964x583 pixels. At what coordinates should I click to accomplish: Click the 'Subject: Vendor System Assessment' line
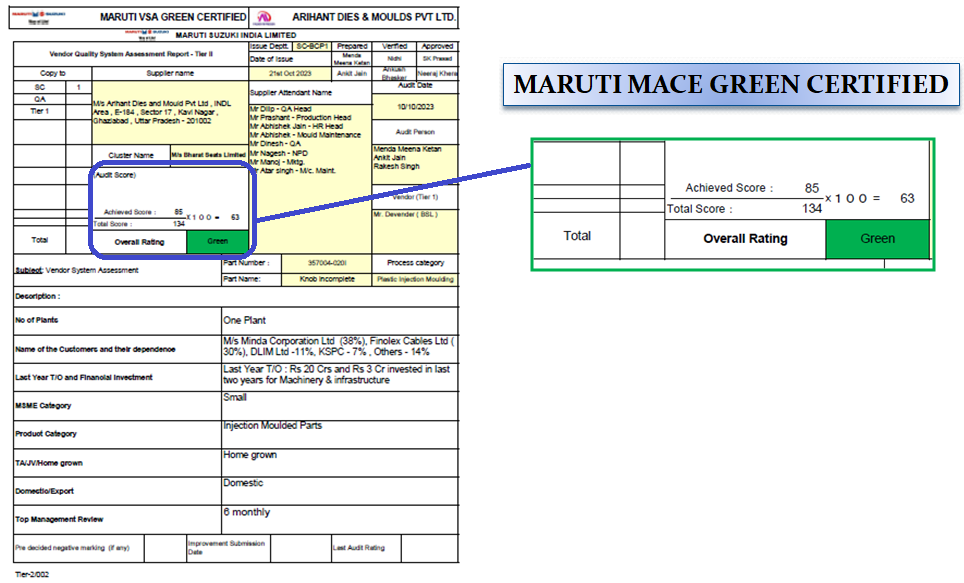(77, 270)
